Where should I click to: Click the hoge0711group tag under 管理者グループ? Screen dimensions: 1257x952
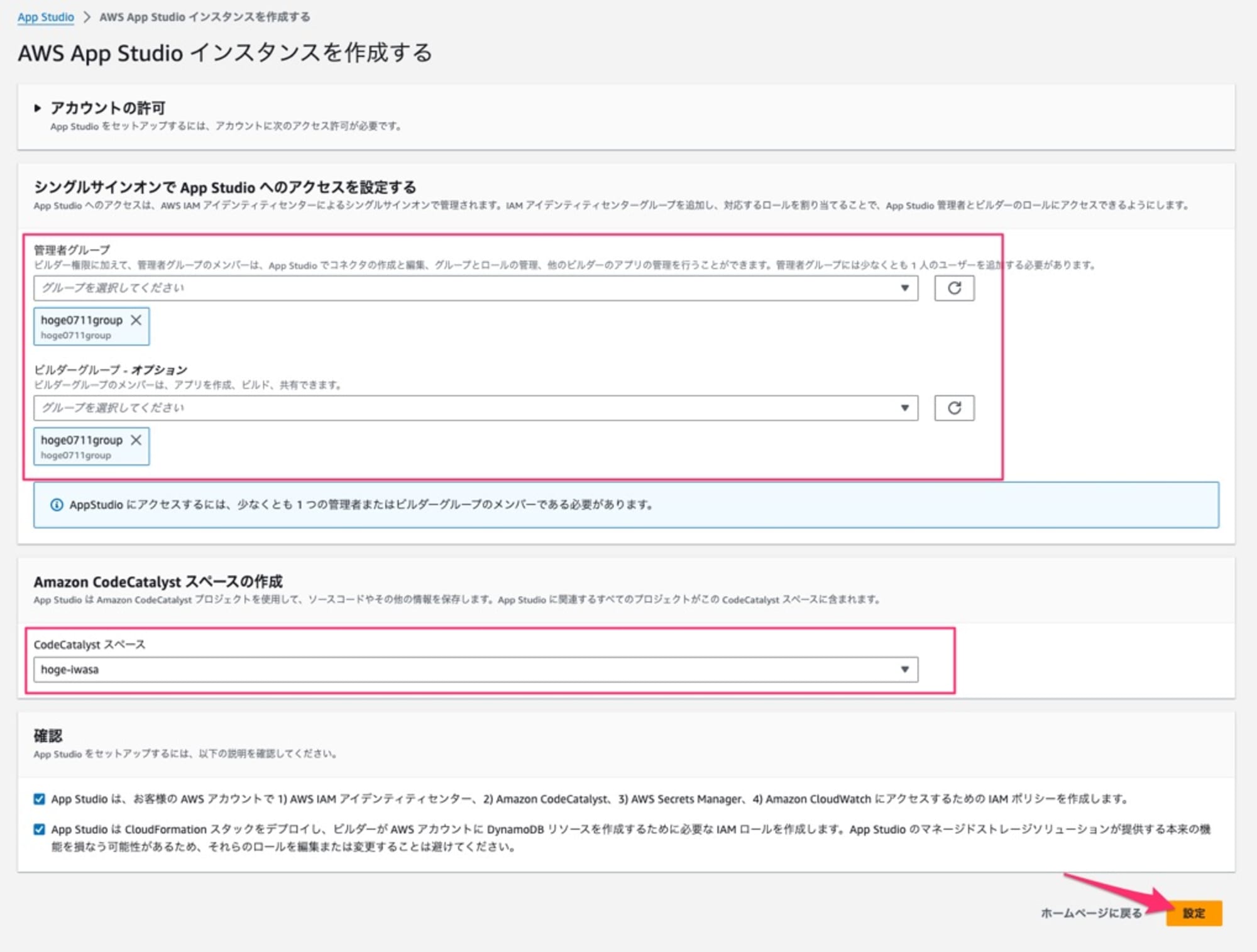click(x=92, y=326)
